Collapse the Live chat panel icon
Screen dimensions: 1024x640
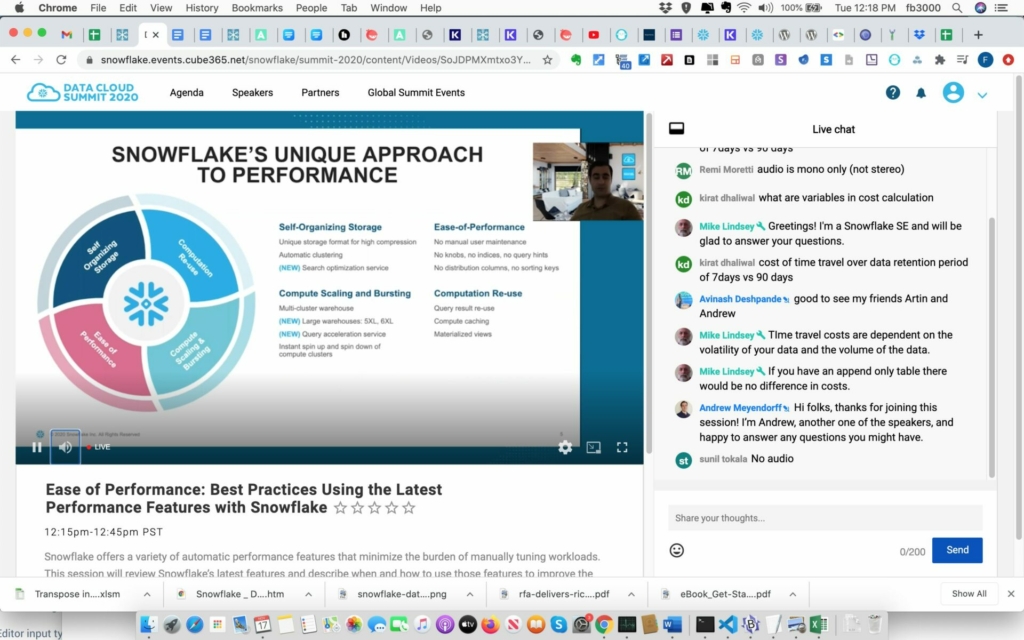pos(676,129)
